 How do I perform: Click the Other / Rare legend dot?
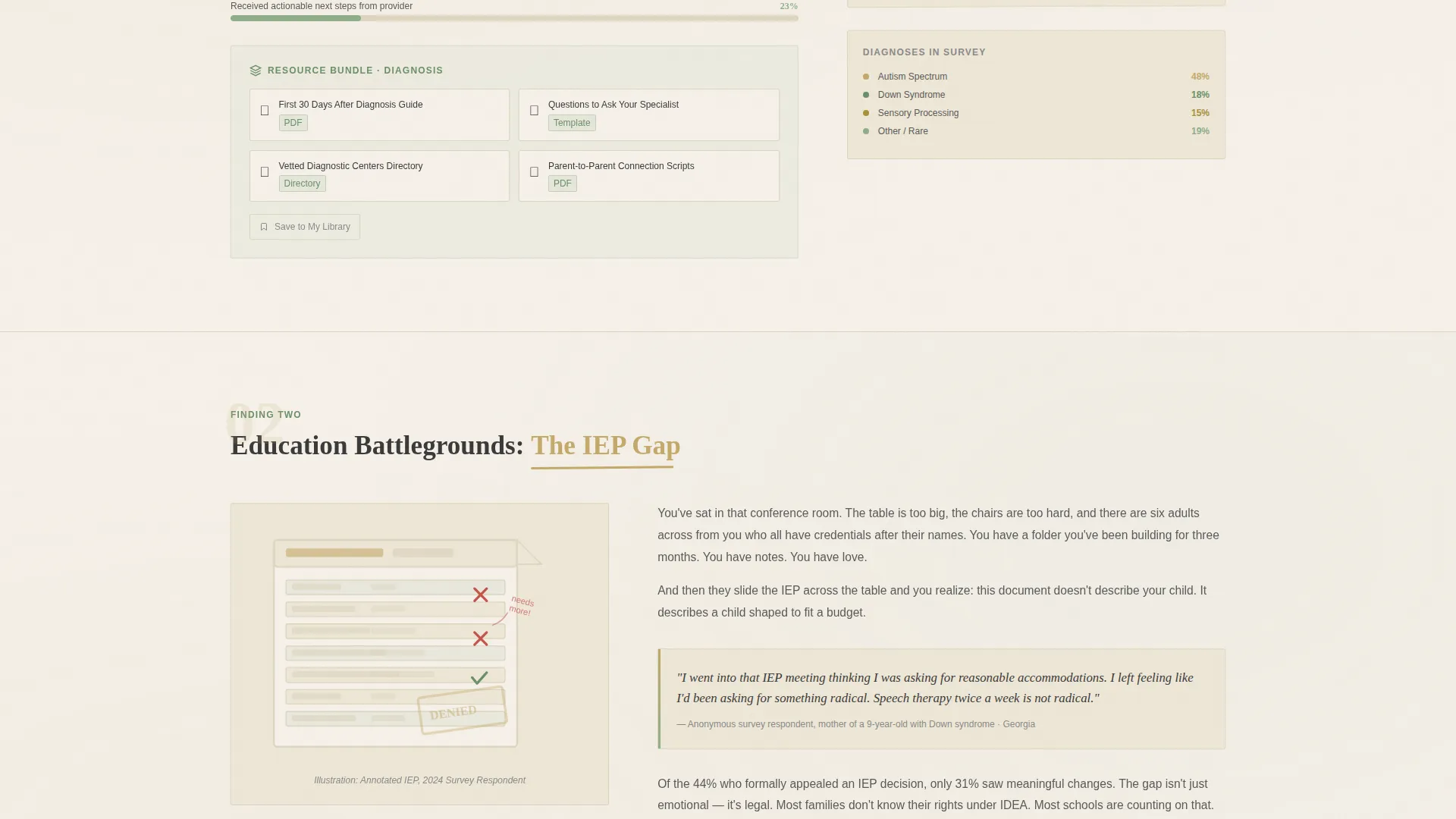pos(866,131)
